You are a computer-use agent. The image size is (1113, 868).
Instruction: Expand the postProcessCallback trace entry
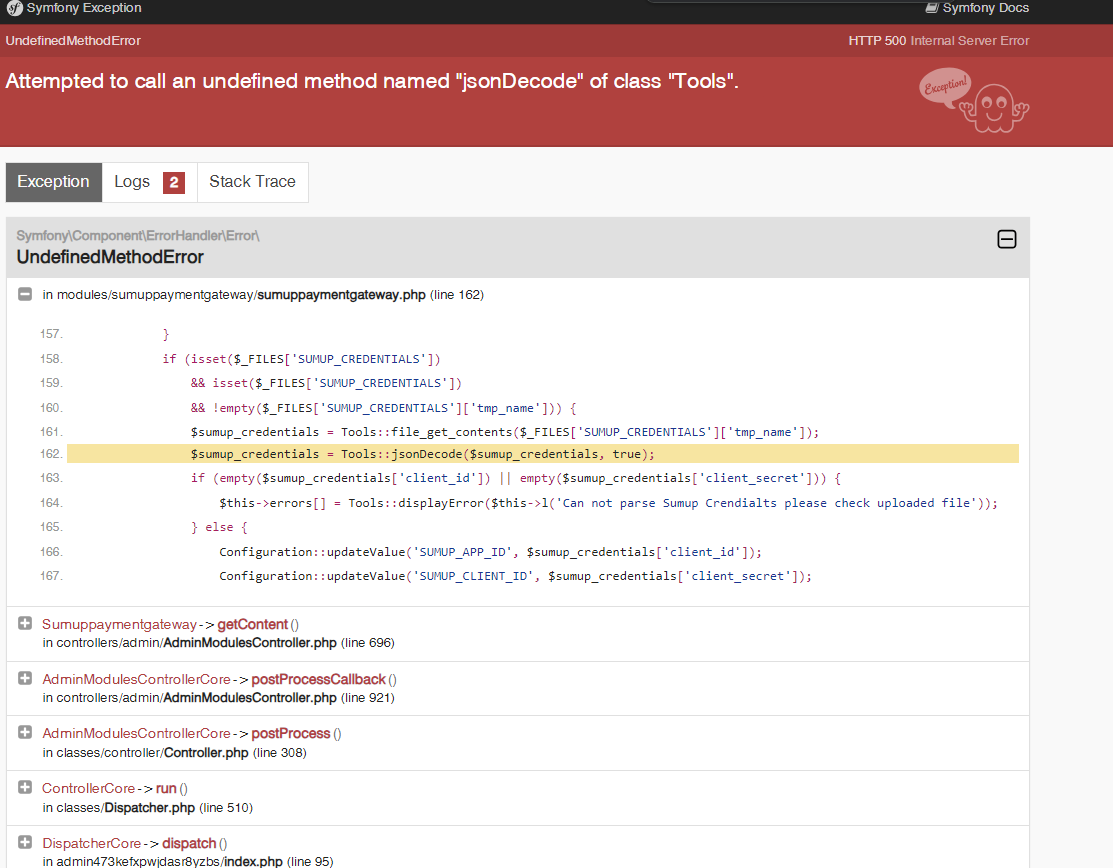pos(25,679)
